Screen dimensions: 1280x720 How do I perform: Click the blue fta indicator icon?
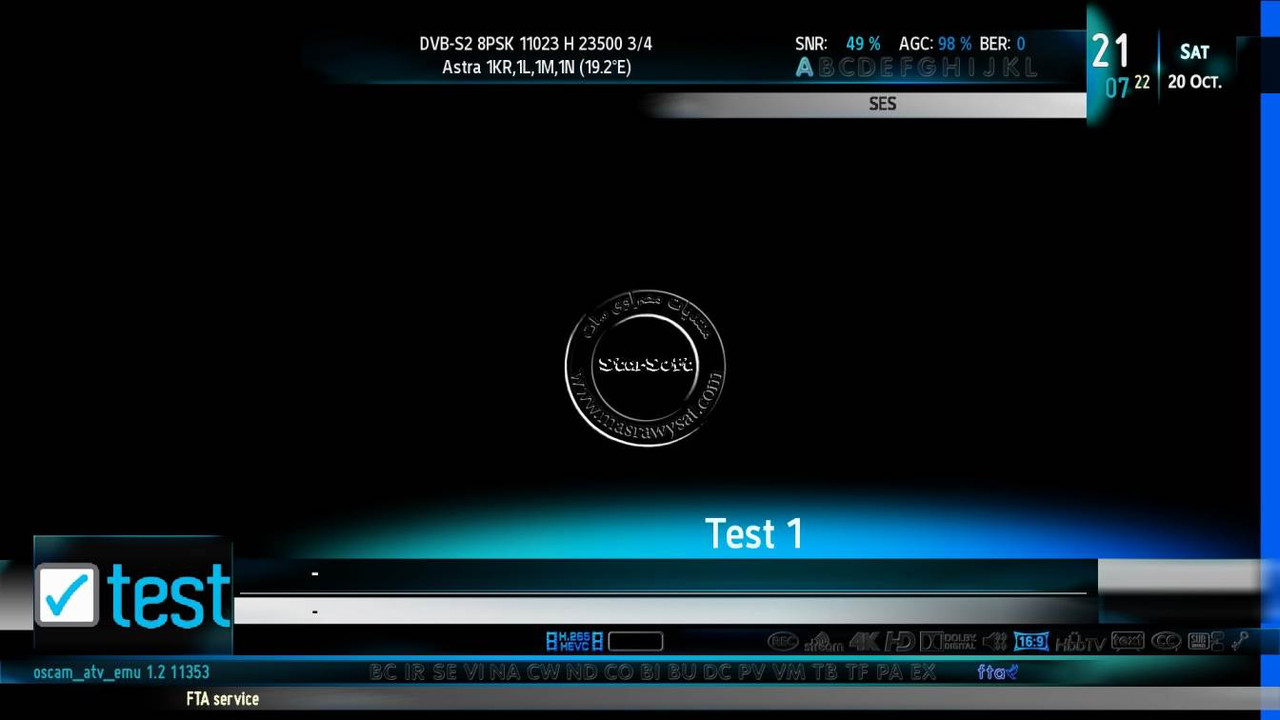tap(997, 672)
